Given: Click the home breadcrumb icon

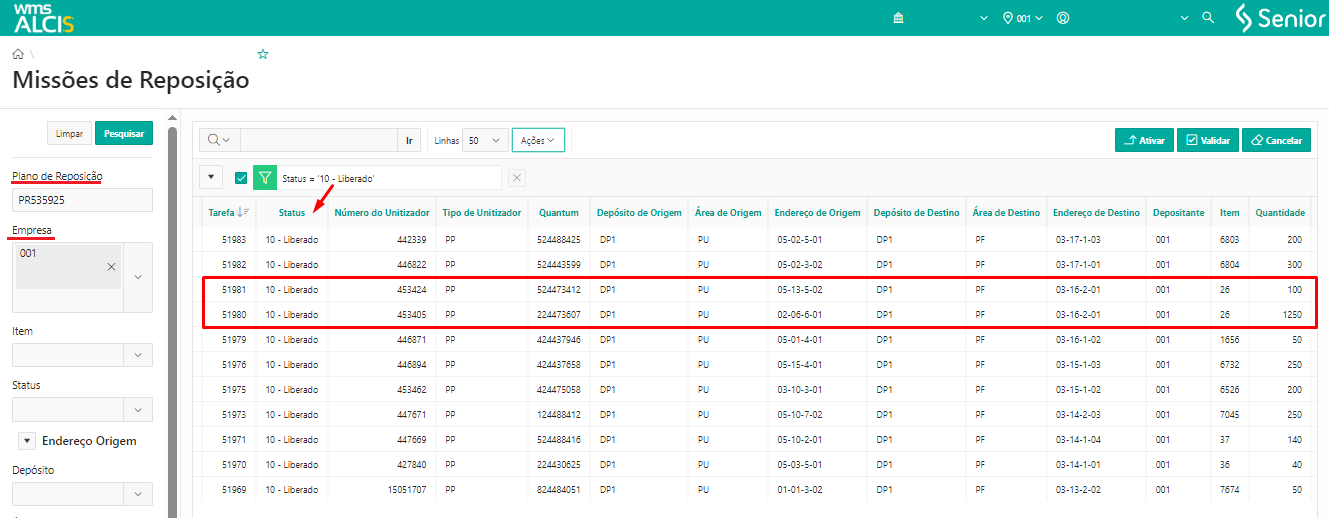Looking at the screenshot, I should tap(18, 54).
